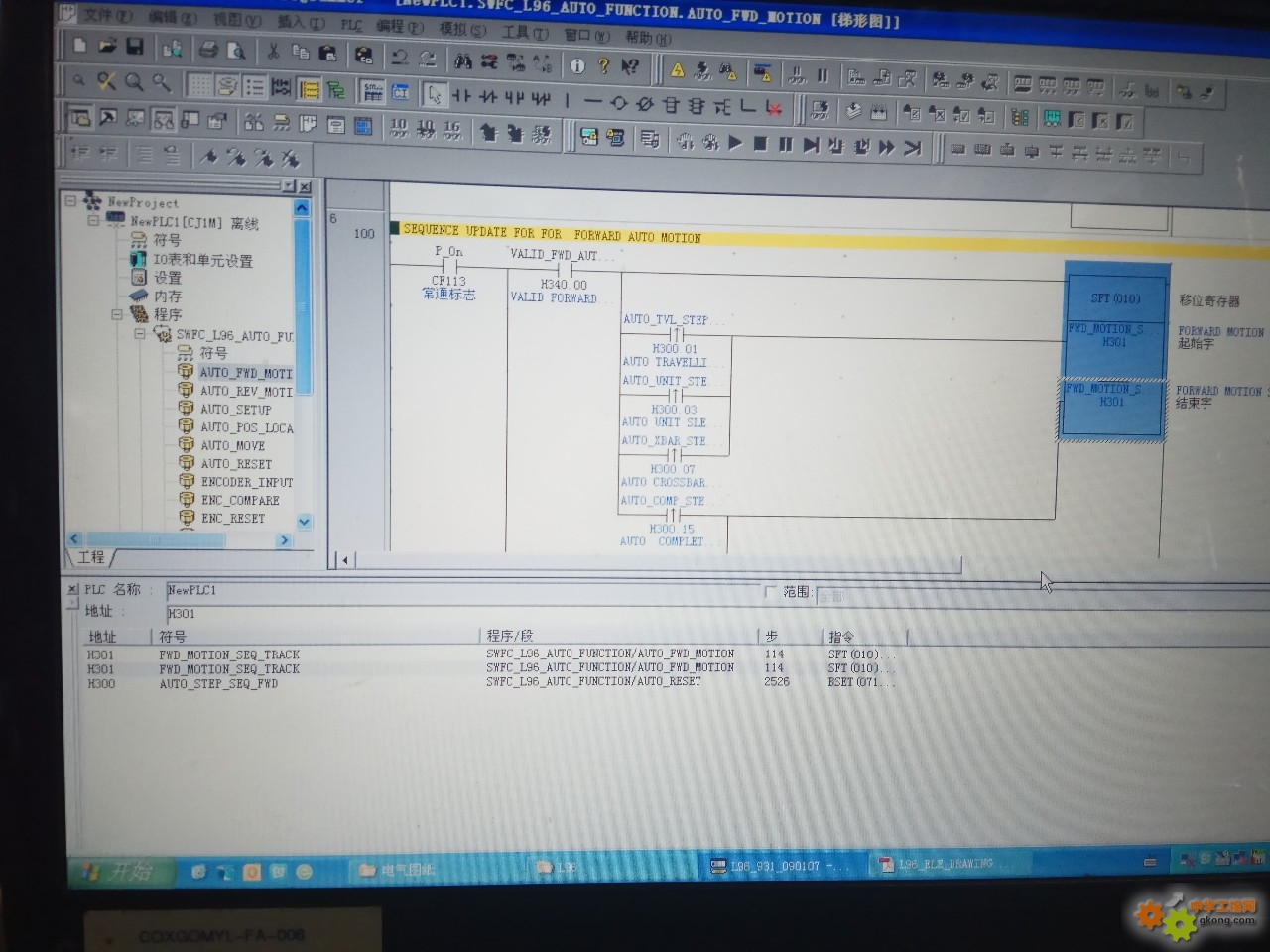Open the PLC menu
1270x952 pixels.
pos(351,24)
